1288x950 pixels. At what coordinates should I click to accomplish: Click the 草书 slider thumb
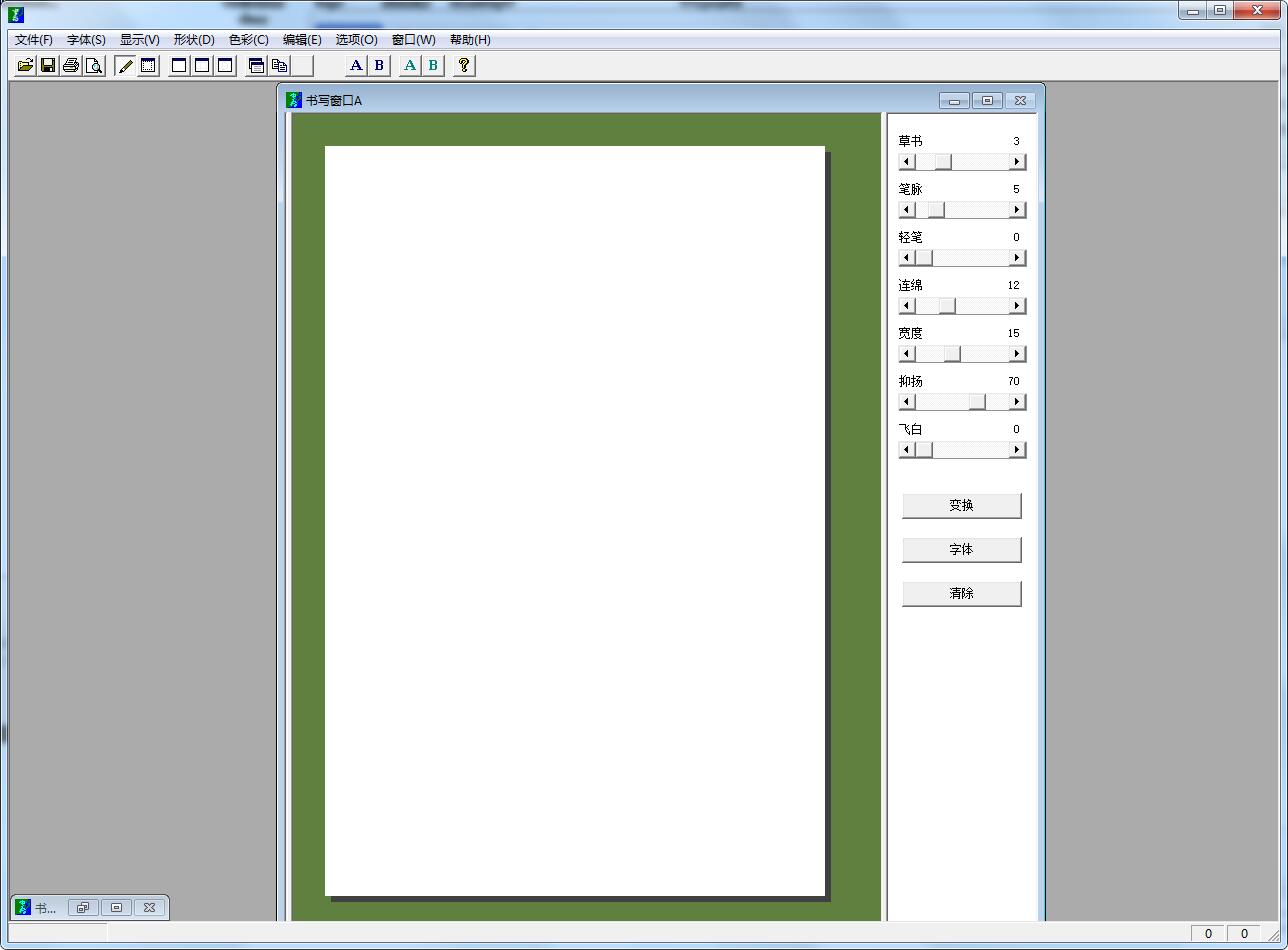point(943,162)
